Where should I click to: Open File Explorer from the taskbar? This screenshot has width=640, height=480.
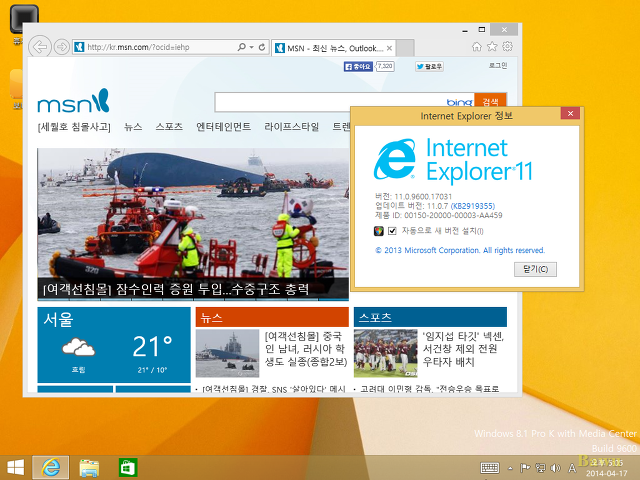[x=89, y=467]
